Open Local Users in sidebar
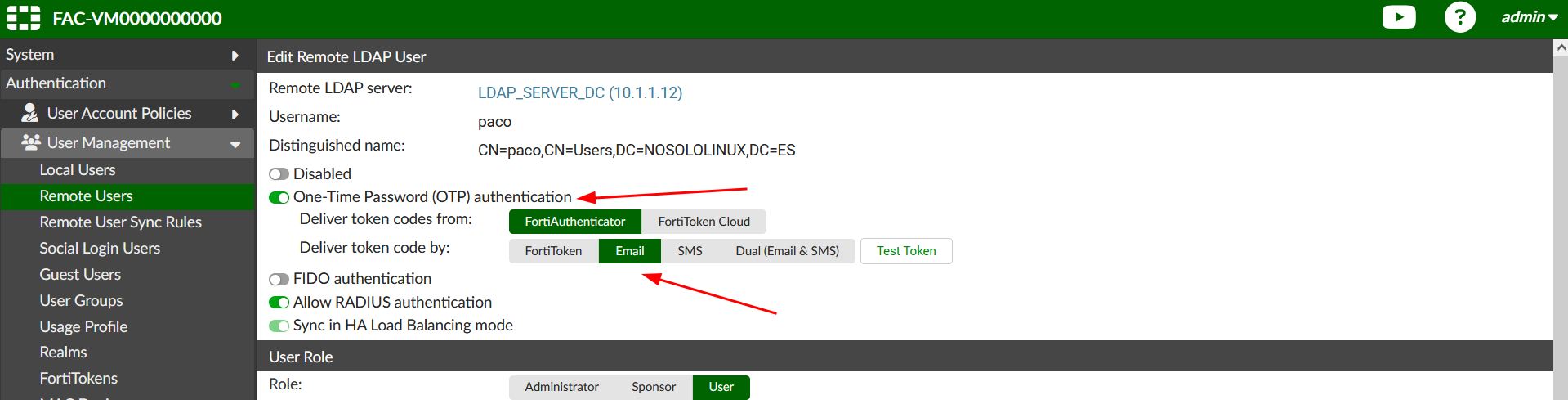Screen dimensions: 1568x400 click(78, 170)
